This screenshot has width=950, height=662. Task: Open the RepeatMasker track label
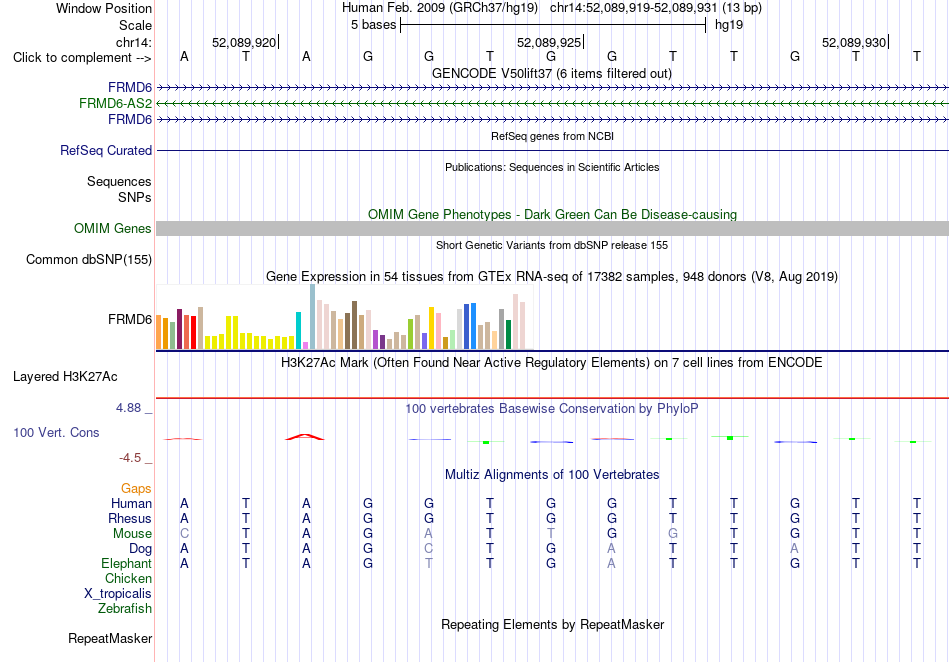coord(110,638)
